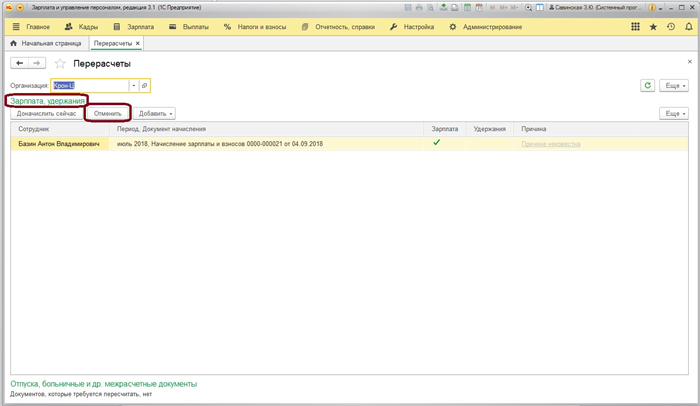The width and height of the screenshot is (700, 406).
Task: Click Доначислить сейчас button
Action: click(x=46, y=113)
